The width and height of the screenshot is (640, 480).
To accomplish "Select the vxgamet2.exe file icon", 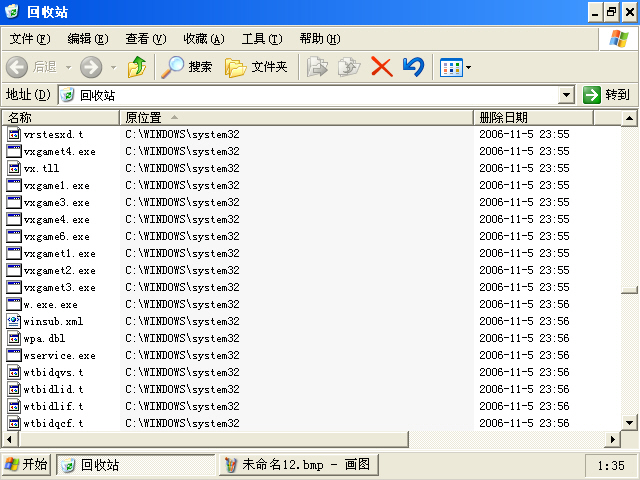I will 14,270.
